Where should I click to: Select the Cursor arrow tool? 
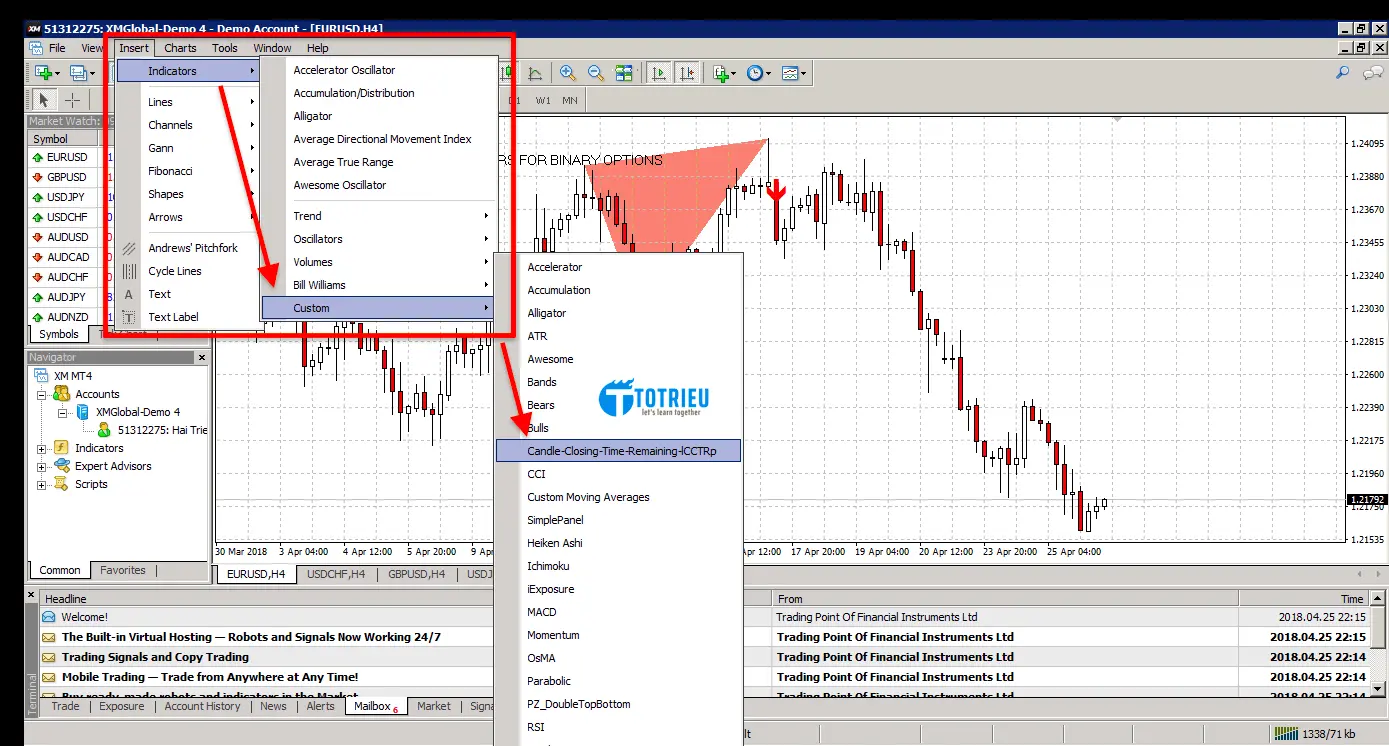click(x=44, y=100)
